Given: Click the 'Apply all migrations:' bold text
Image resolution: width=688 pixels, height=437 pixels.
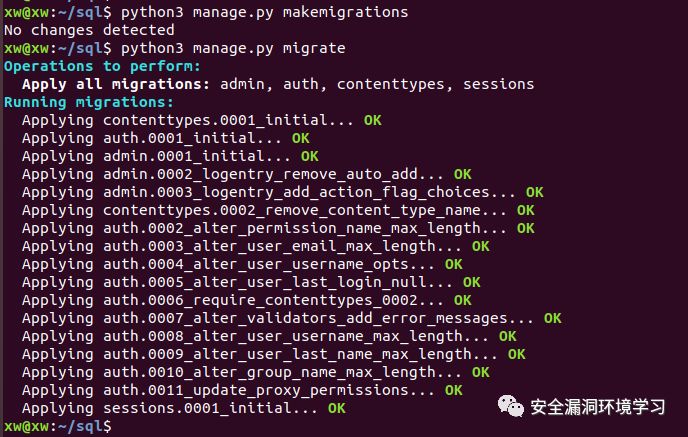Looking at the screenshot, I should coord(116,84).
